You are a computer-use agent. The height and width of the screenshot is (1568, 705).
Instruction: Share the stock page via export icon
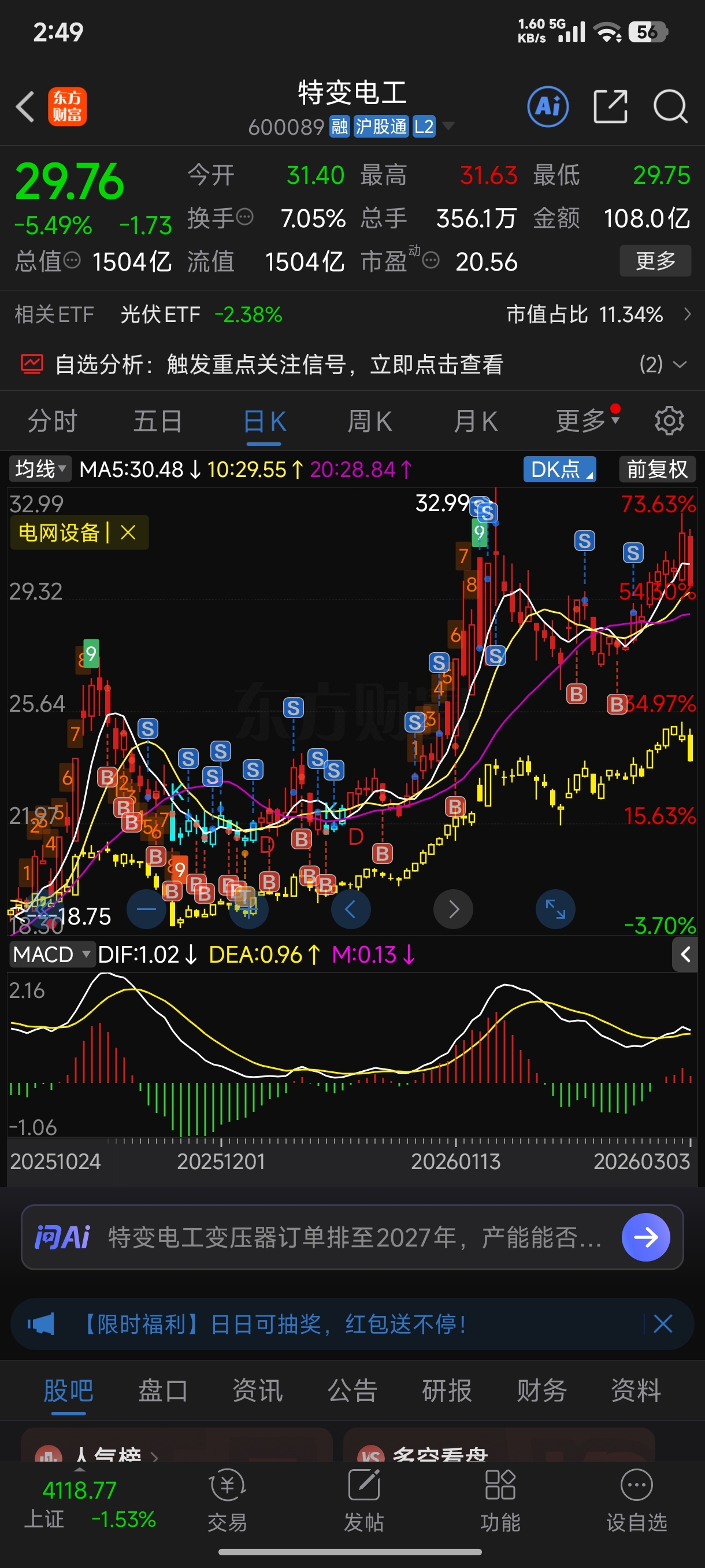point(610,106)
